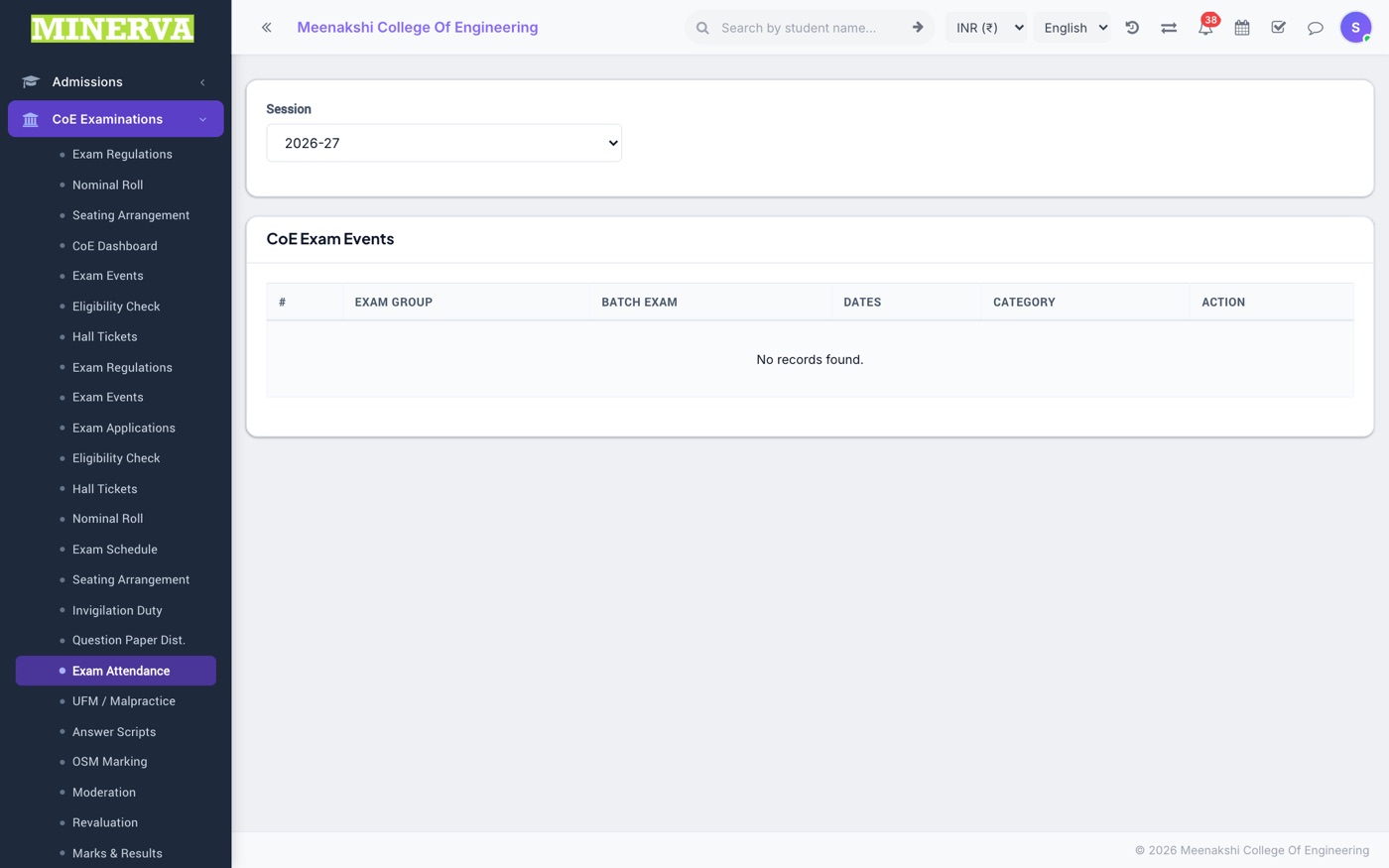Image resolution: width=1389 pixels, height=868 pixels.
Task: Open the user avatar labeled S
Action: tap(1355, 28)
